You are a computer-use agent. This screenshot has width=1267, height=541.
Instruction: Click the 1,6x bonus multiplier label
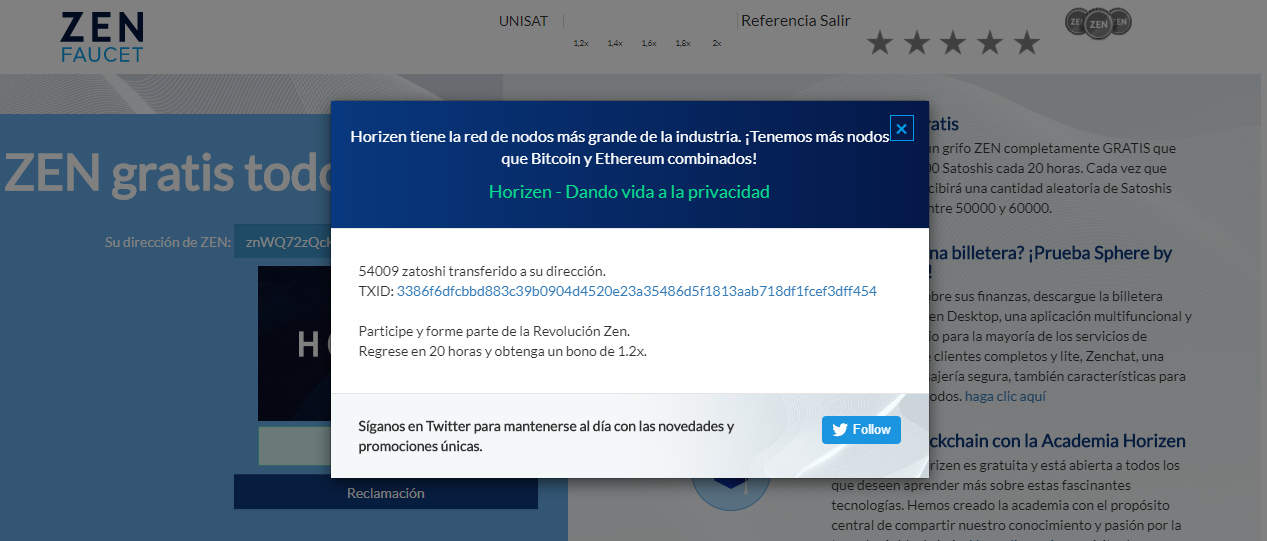point(649,43)
